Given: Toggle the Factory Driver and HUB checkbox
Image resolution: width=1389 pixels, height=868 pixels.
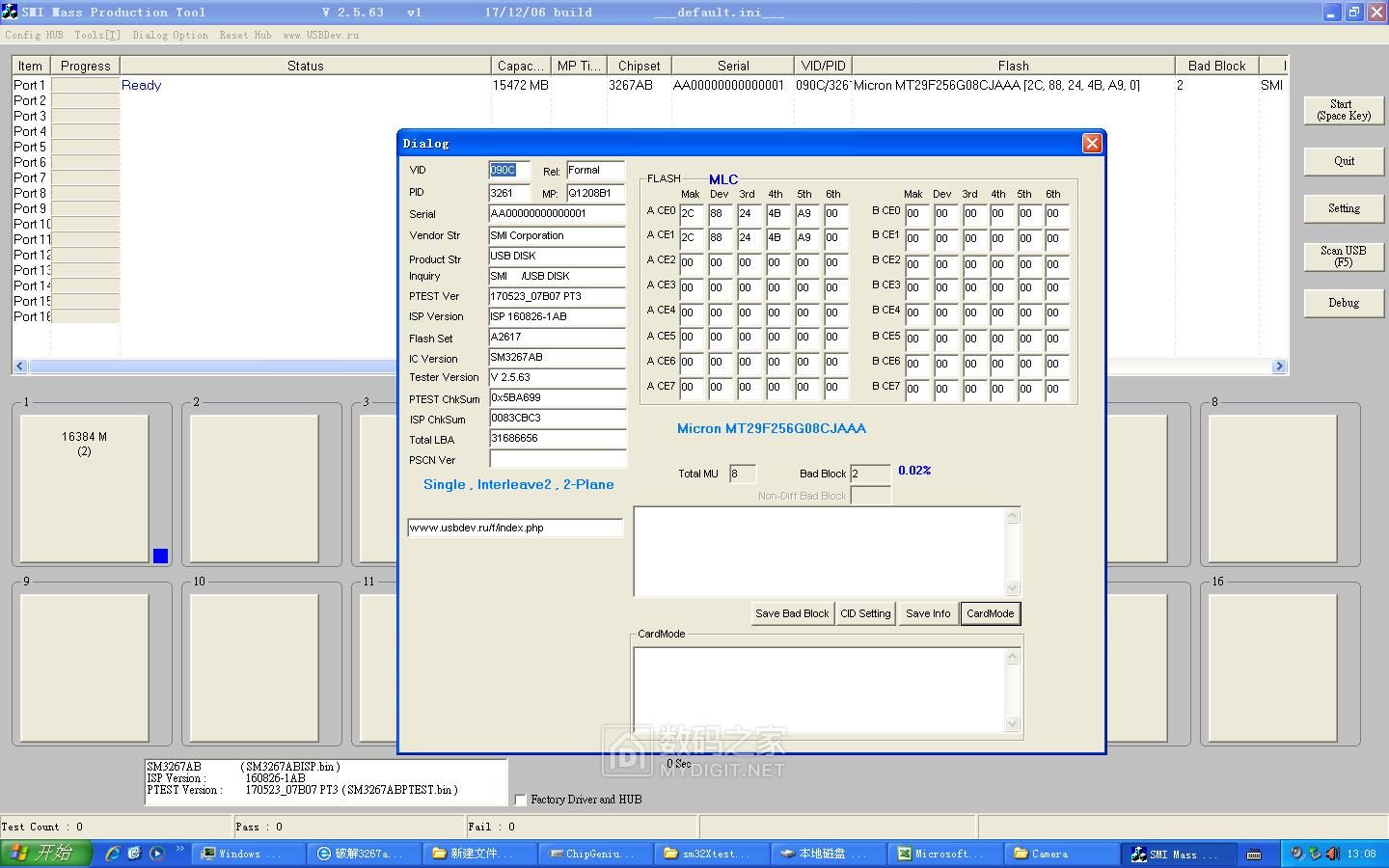Looking at the screenshot, I should click(521, 800).
